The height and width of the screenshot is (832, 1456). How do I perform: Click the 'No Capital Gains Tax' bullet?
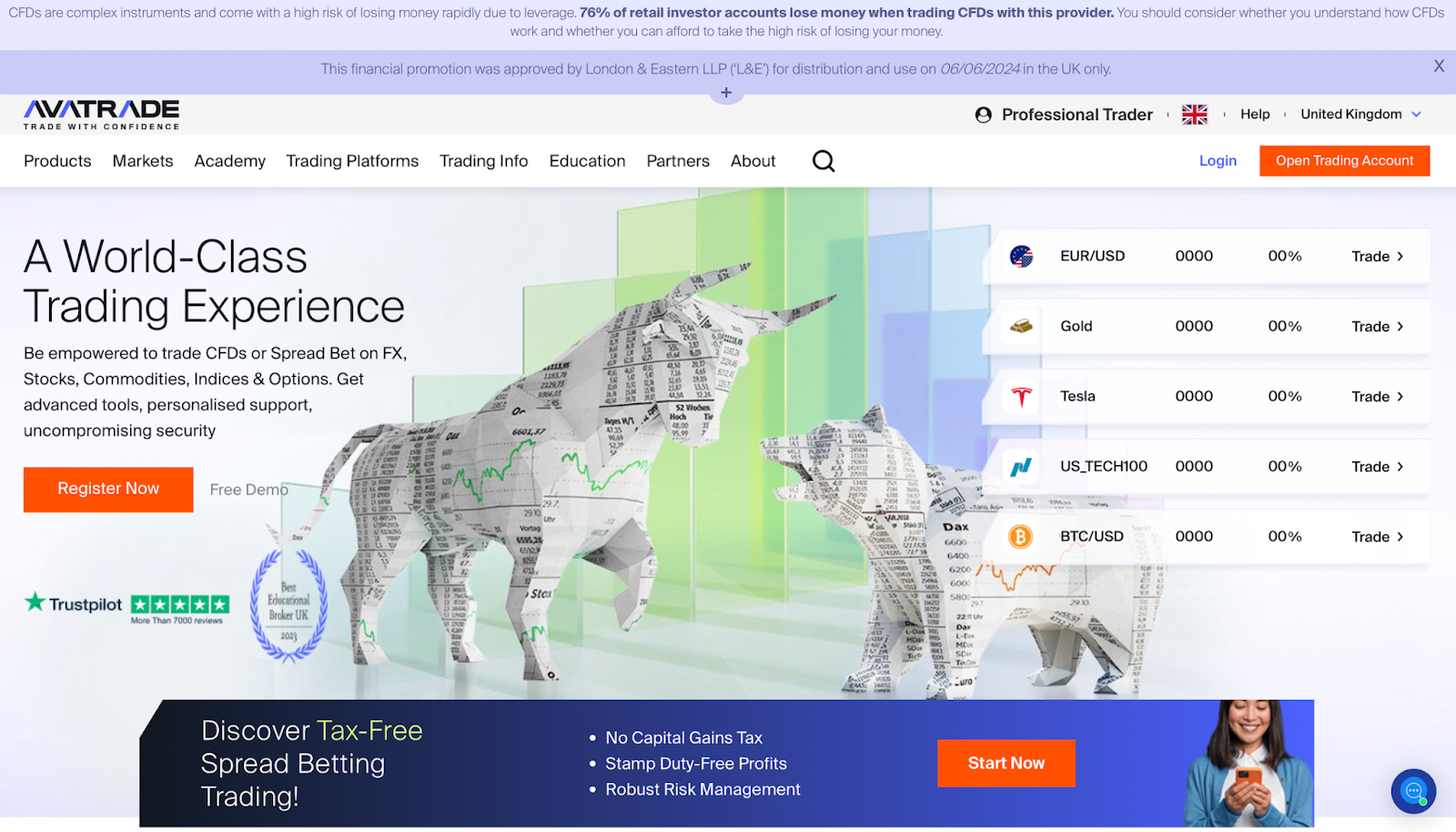pyautogui.click(x=683, y=738)
